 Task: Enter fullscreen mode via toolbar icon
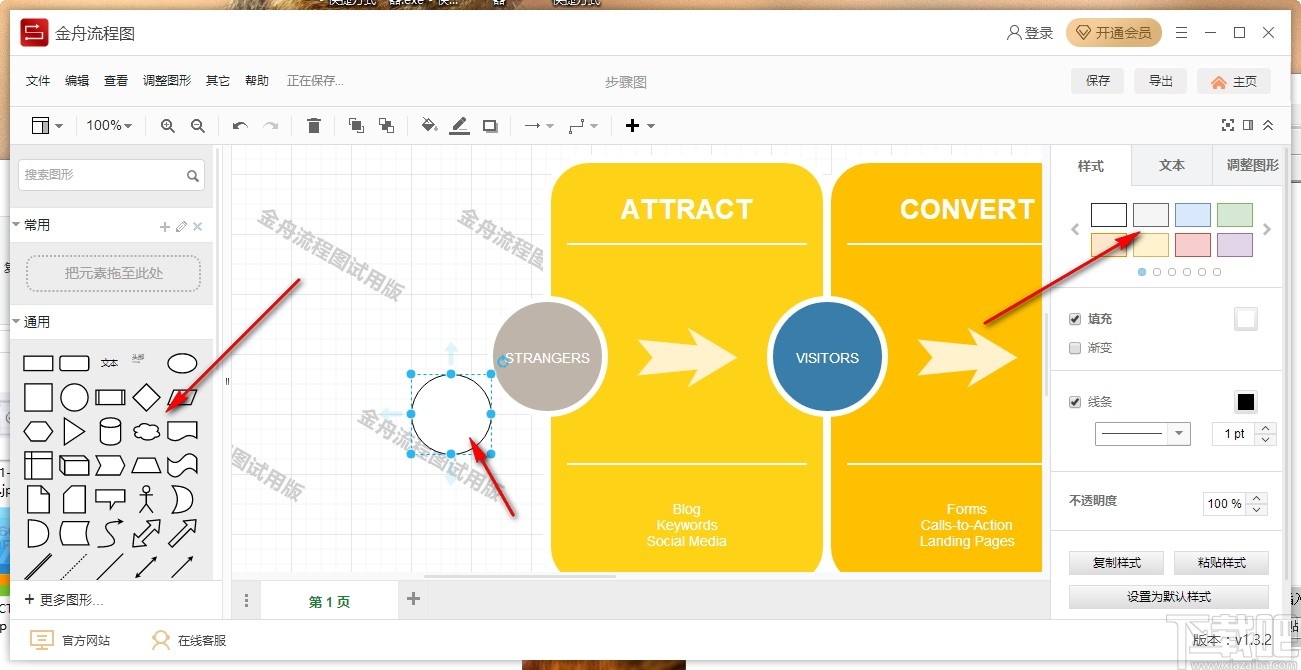pos(1228,125)
